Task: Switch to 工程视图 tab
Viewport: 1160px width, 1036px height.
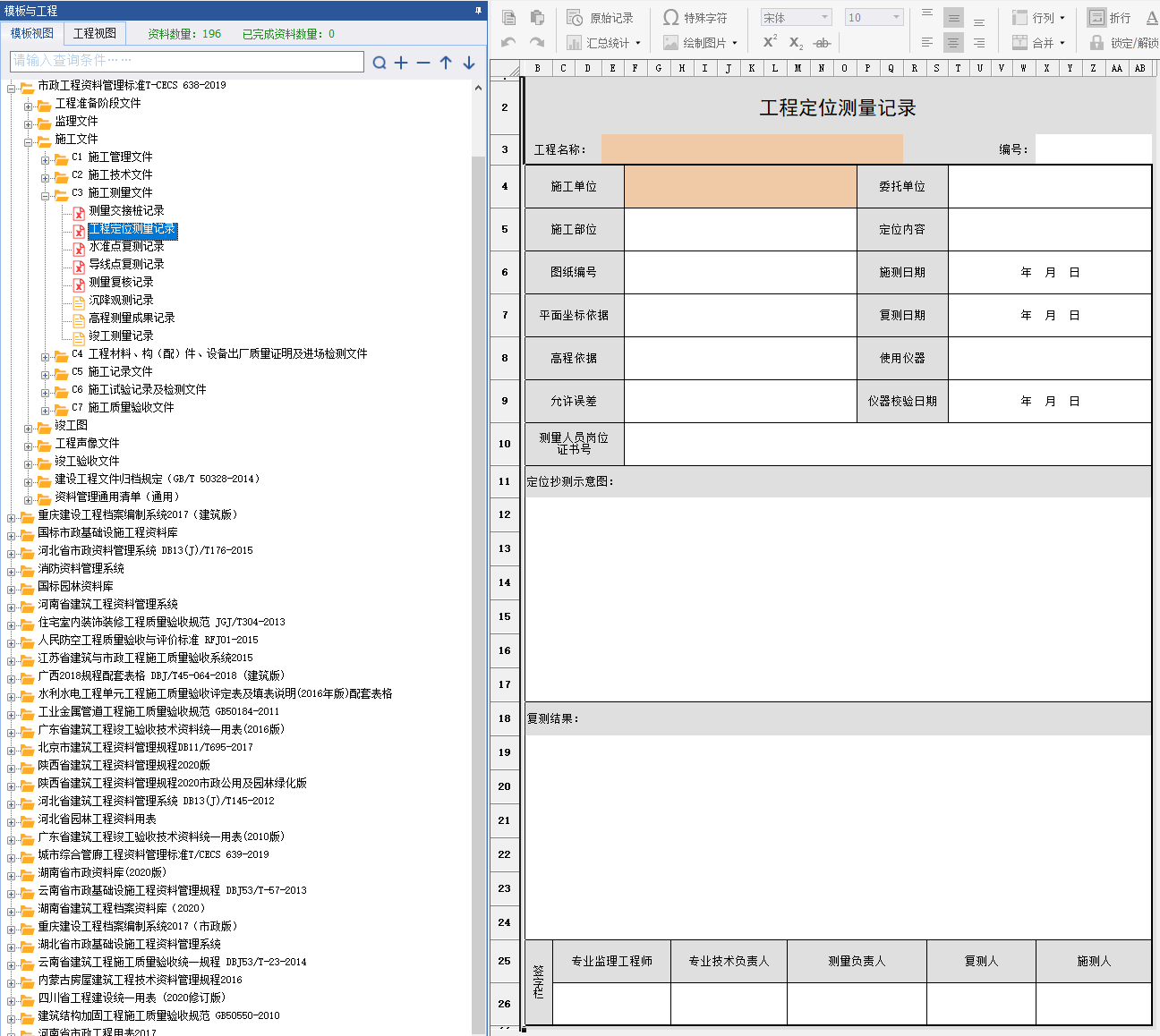Action: [x=95, y=33]
